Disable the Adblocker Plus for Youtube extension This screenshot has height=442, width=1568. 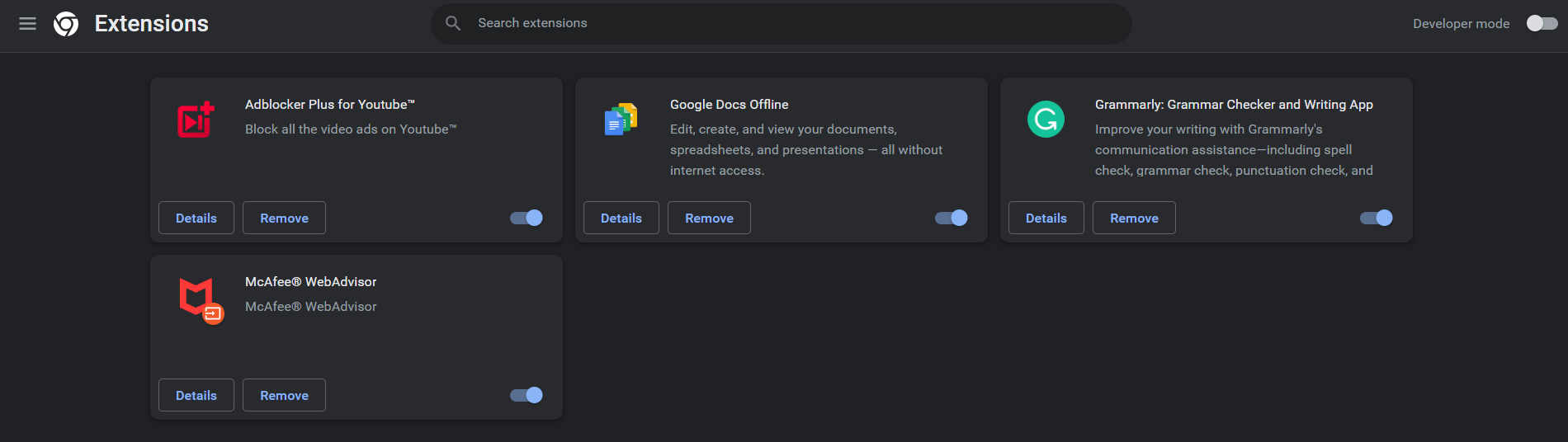tap(527, 218)
